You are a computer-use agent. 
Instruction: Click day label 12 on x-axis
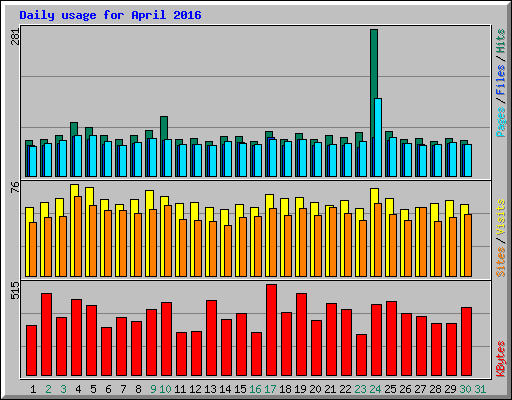pyautogui.click(x=195, y=389)
